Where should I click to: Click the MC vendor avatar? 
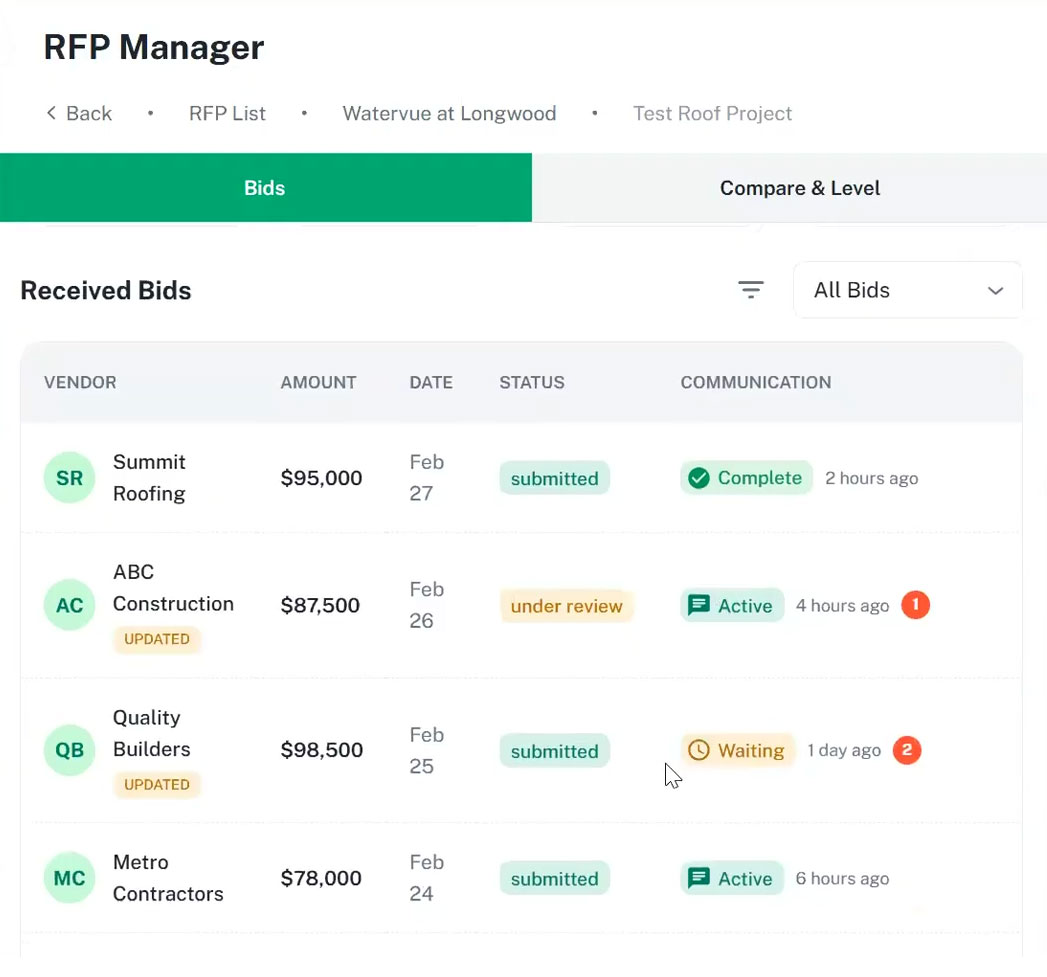69,877
